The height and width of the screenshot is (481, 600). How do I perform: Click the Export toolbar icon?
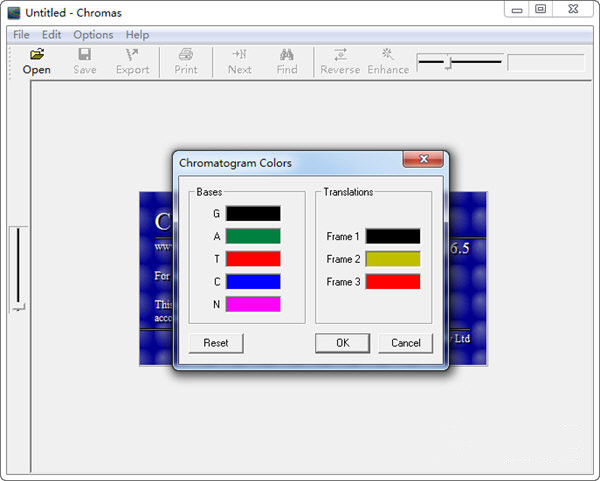pos(132,54)
